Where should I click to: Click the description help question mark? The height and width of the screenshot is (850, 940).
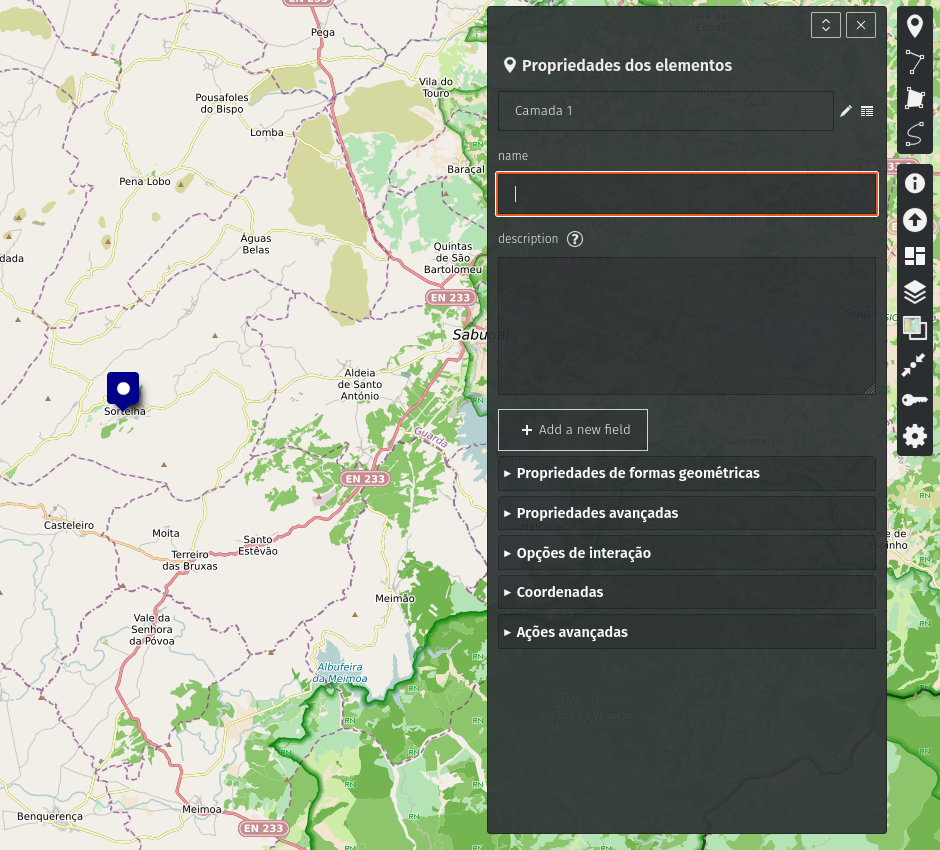[x=574, y=239]
